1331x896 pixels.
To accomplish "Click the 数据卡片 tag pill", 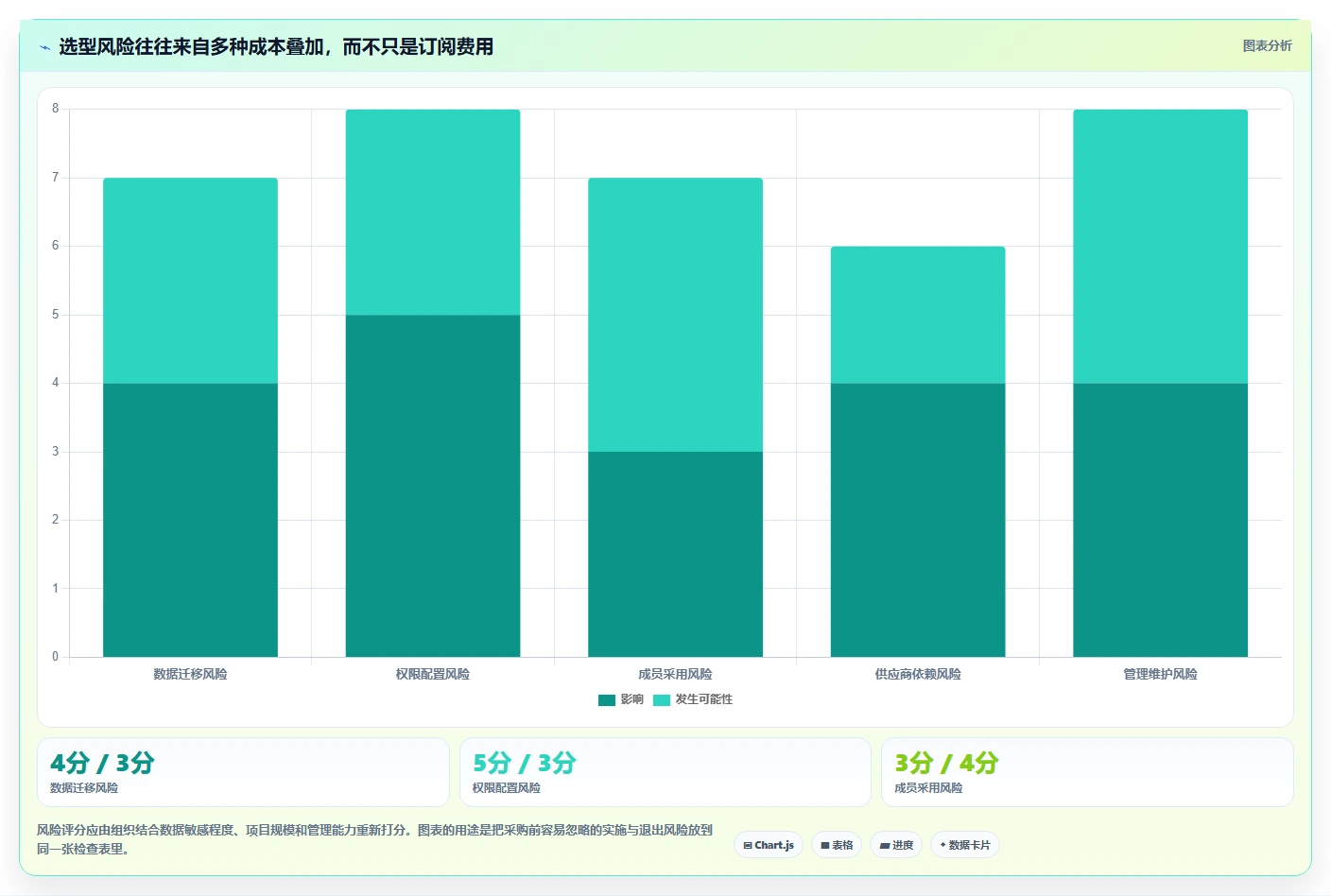I will [x=965, y=845].
